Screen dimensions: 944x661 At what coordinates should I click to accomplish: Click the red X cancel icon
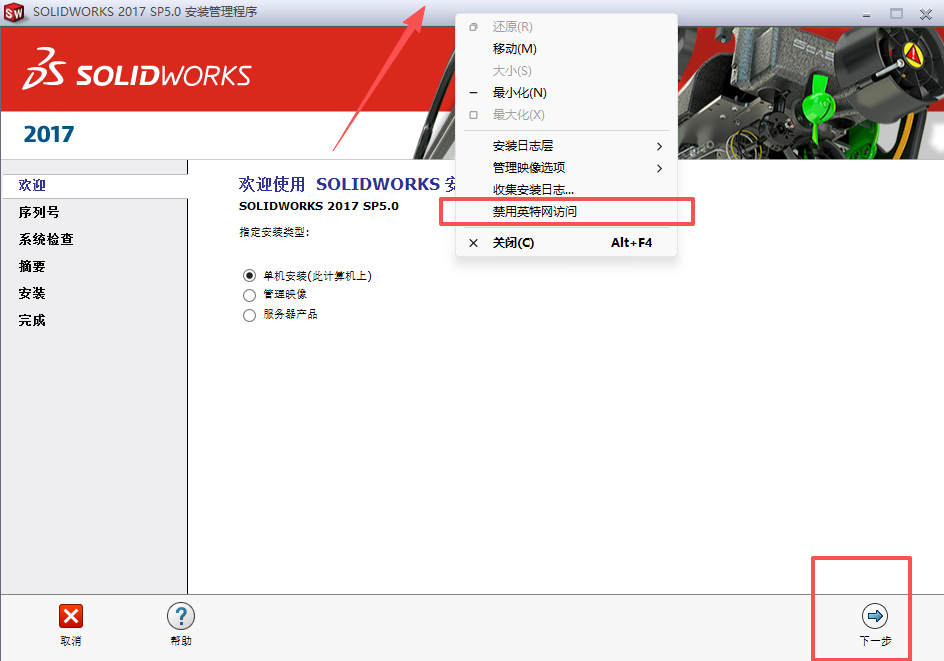point(70,616)
